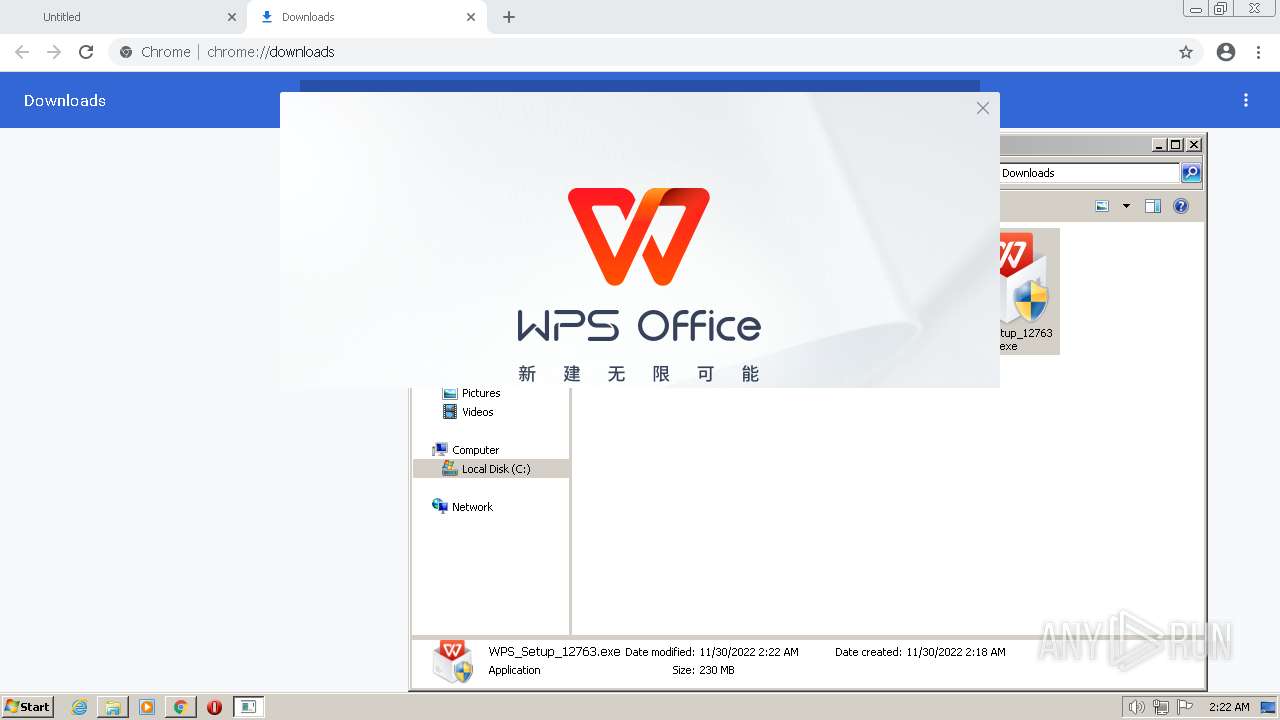Bookmark this page with the star
Image resolution: width=1280 pixels, height=720 pixels.
(x=1186, y=52)
